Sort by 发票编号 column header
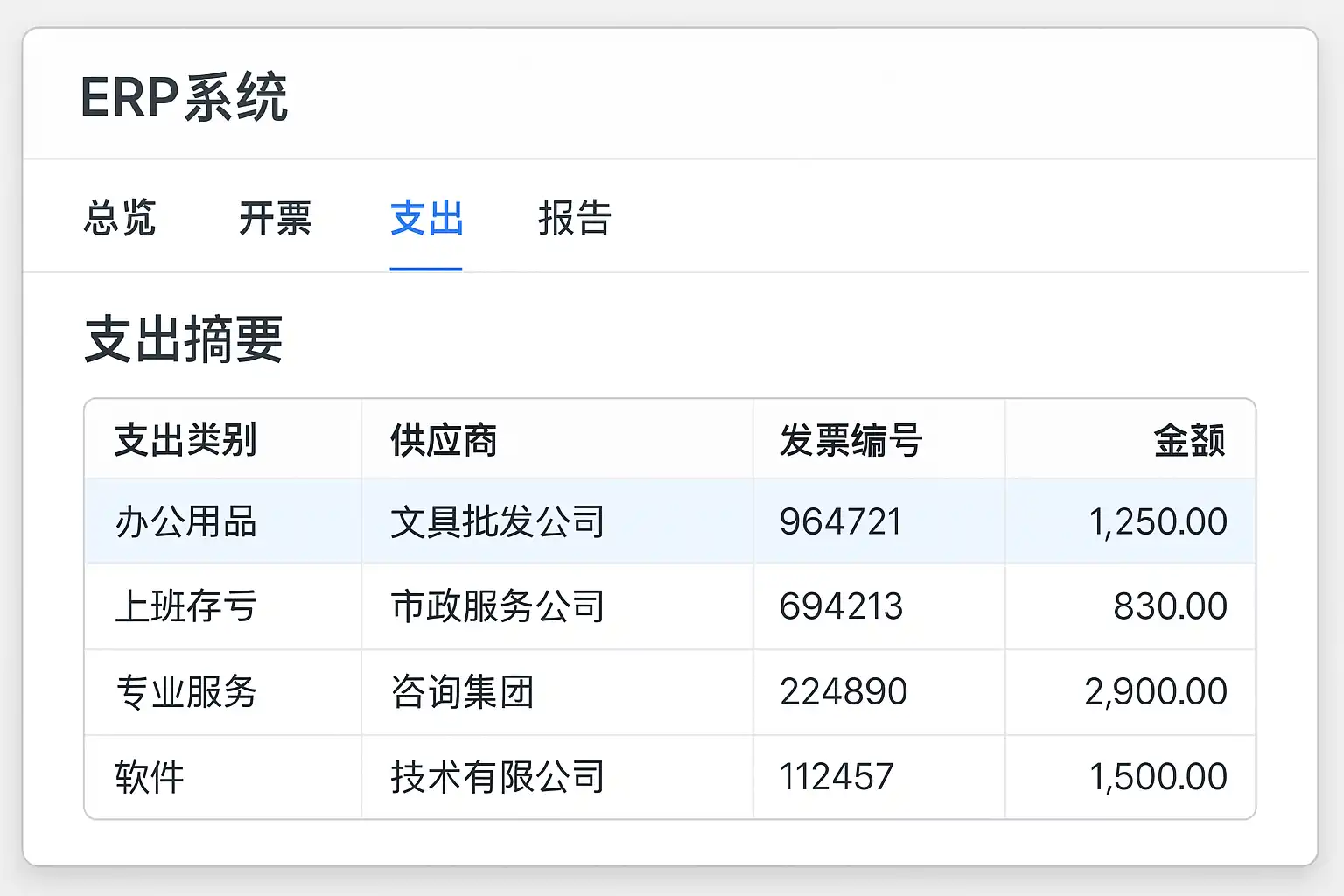 pos(850,440)
